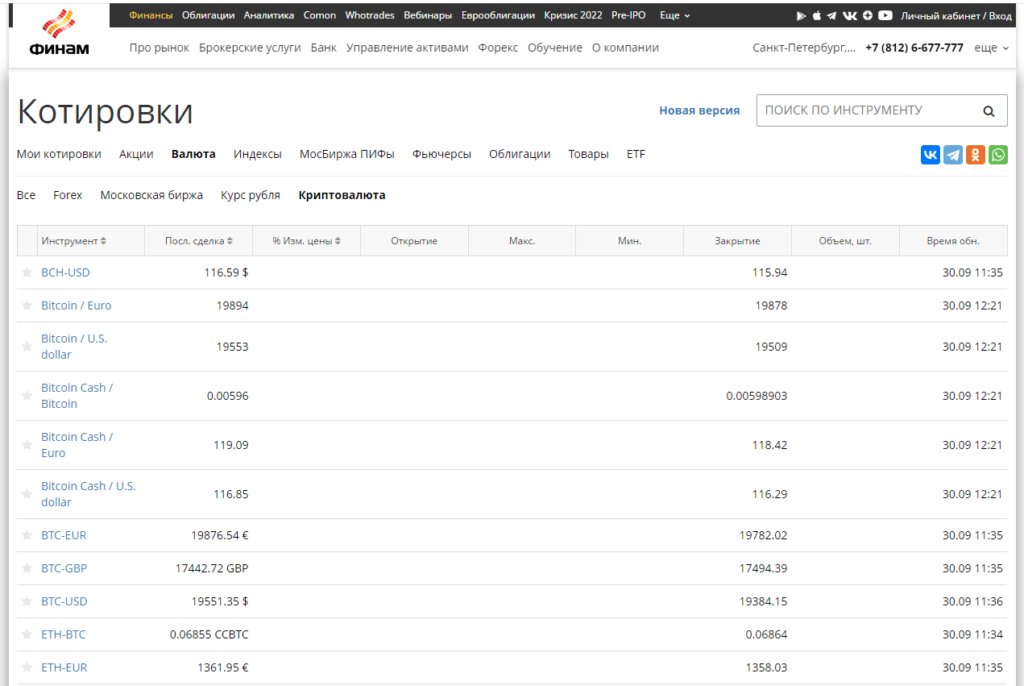Star BCH-USD as a favorite
1024x686 pixels.
[27, 273]
